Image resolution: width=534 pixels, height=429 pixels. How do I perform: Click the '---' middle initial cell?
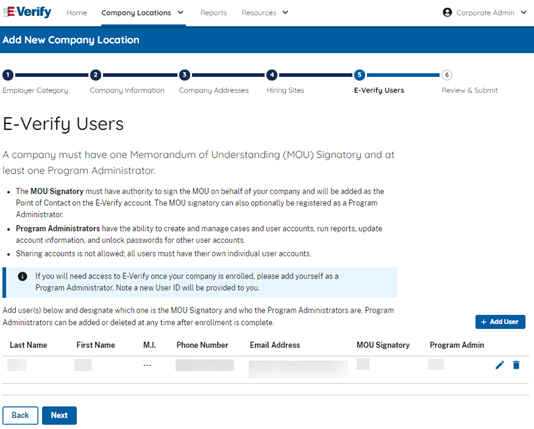[x=147, y=365]
